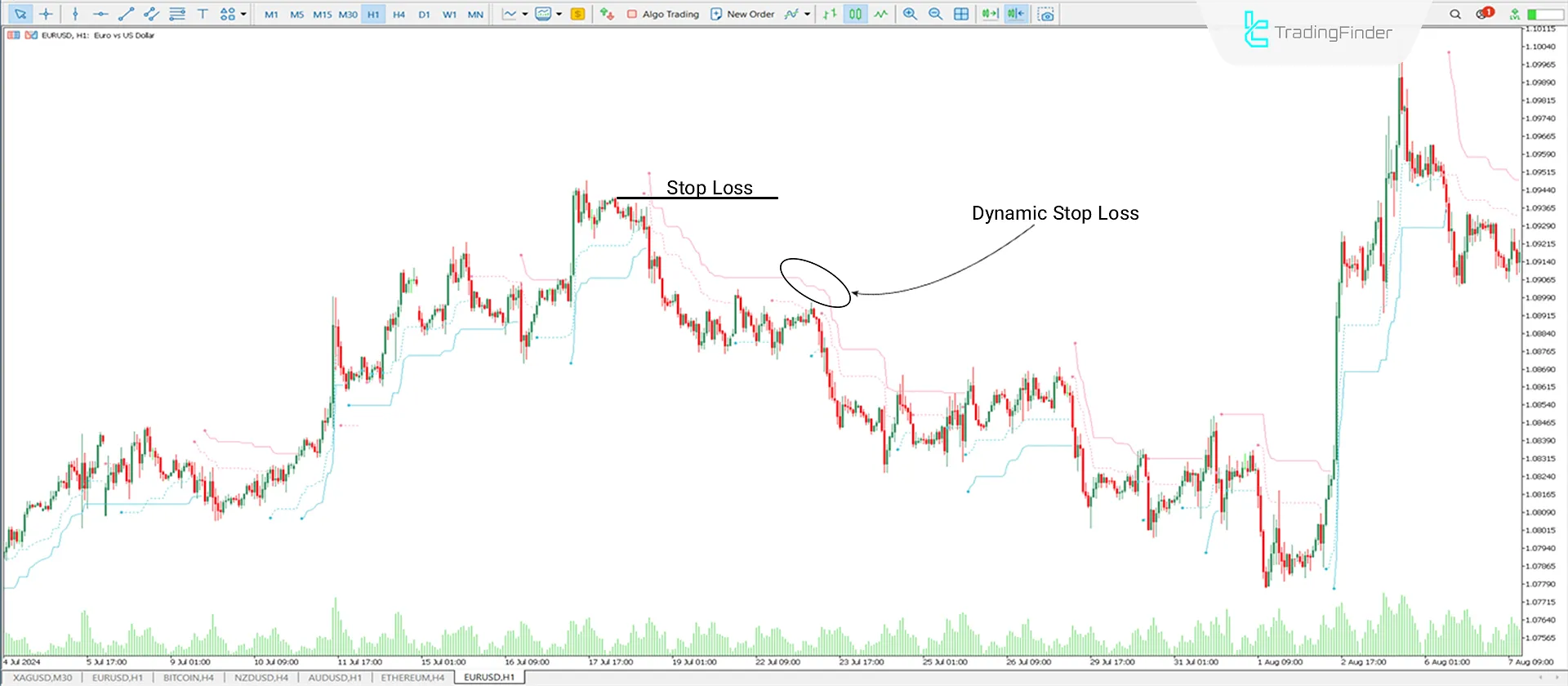Open the chart type line icon
This screenshot has width=1568, height=686.
tap(510, 14)
